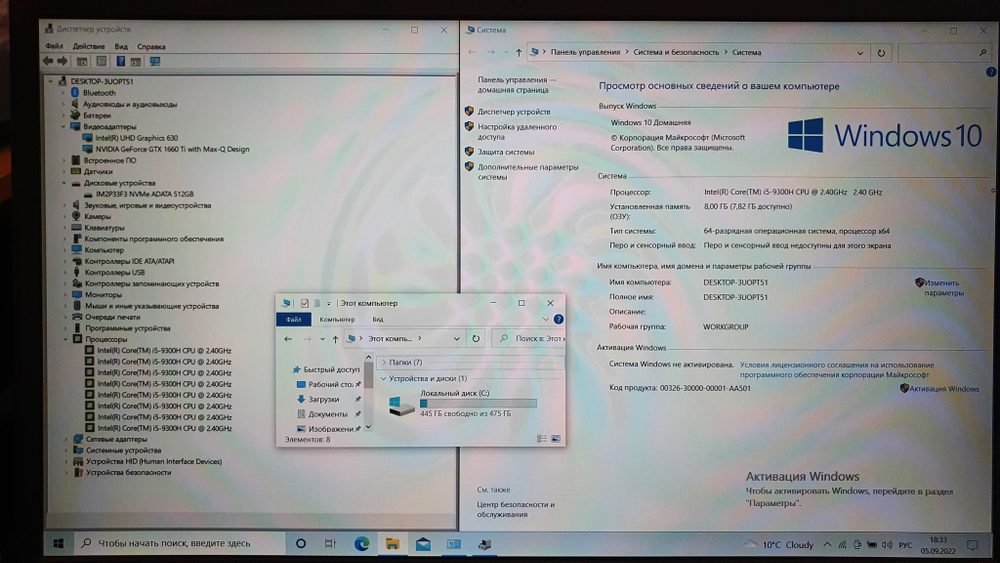Select Intel(R) UHD Graphics 630 device
This screenshot has height=563, width=1000.
136,138
